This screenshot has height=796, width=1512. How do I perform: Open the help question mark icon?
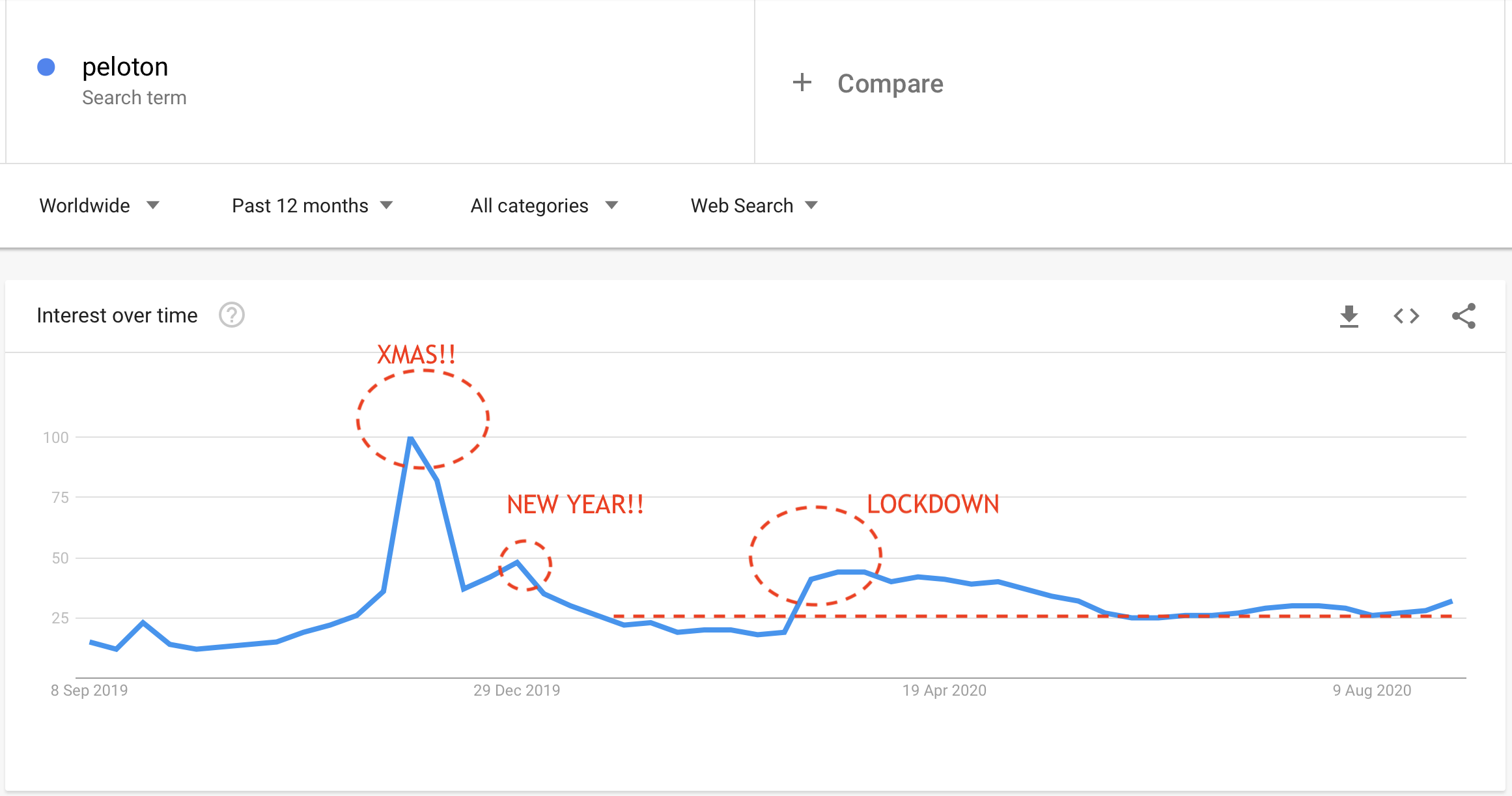click(231, 315)
